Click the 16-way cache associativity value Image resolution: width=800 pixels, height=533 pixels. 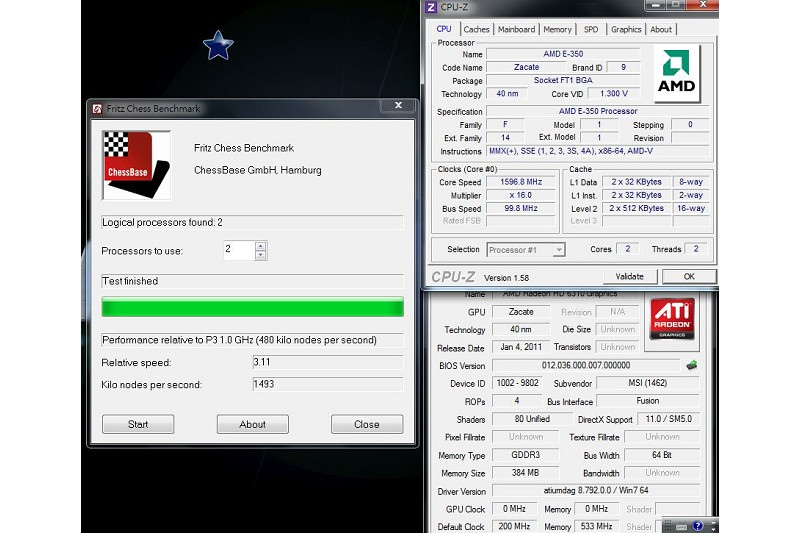pyautogui.click(x=691, y=209)
